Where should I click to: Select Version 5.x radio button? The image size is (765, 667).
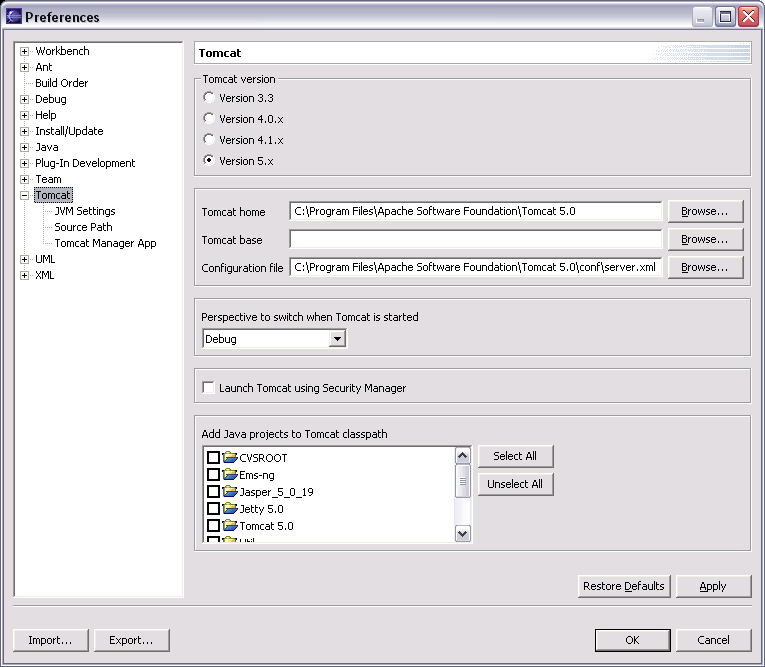tap(209, 160)
